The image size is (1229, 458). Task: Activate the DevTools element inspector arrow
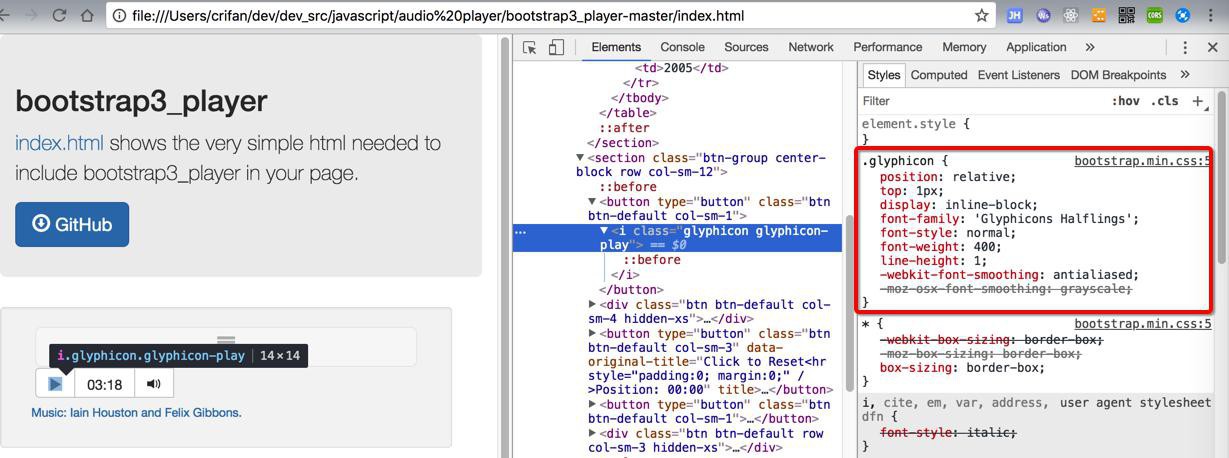530,47
